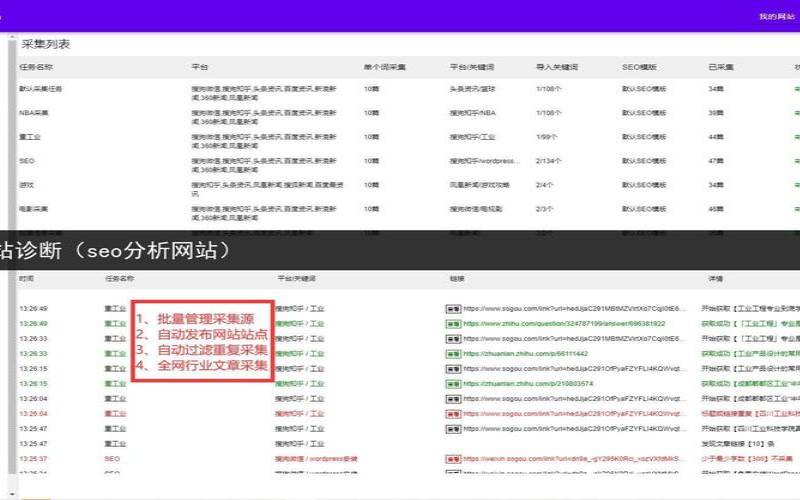Click the 39篇 collected count
800x500 pixels.
pos(716,113)
